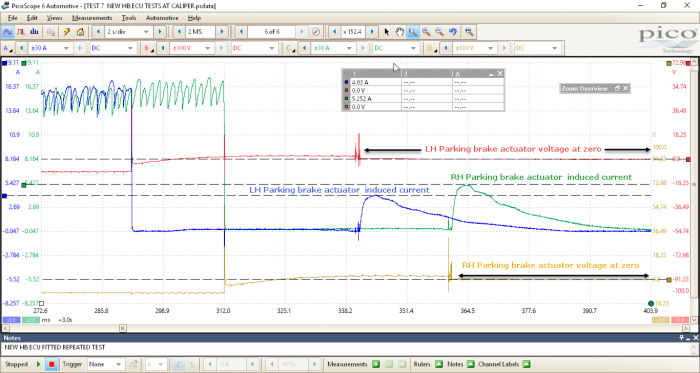Open the Automotive menu

coord(162,18)
